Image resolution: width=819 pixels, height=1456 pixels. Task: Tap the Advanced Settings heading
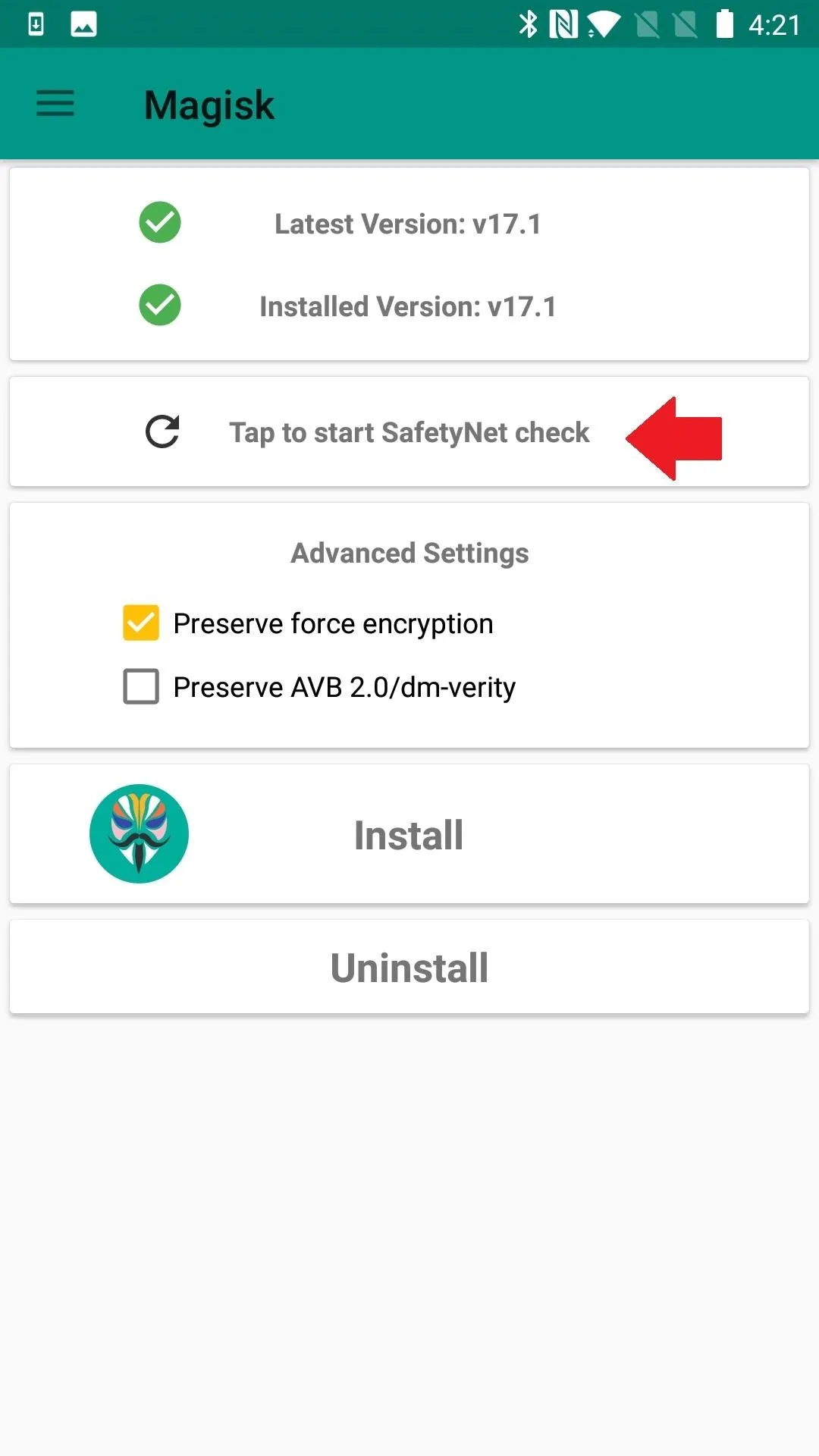409,553
